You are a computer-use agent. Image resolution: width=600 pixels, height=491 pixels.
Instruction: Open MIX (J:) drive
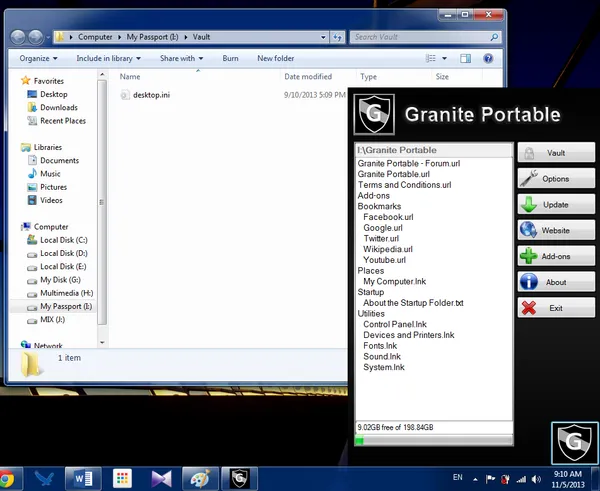click(x=52, y=320)
